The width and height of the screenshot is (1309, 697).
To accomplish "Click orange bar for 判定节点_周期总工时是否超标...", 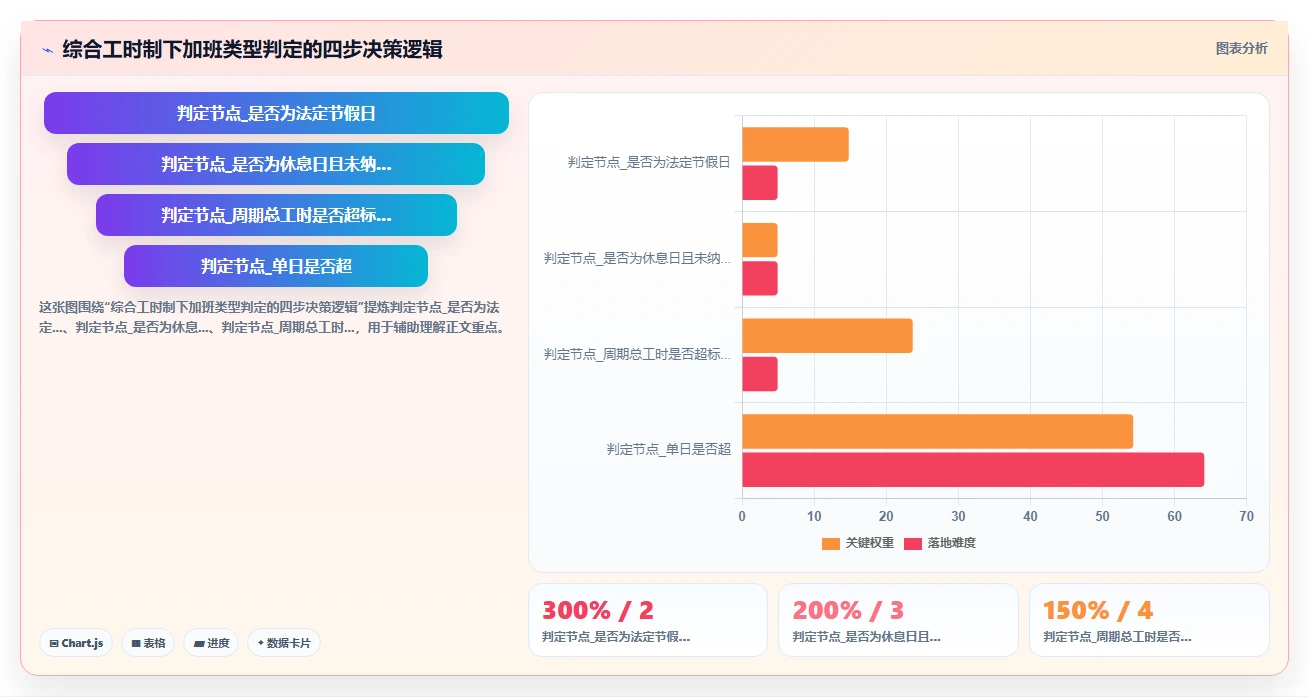I will click(827, 336).
